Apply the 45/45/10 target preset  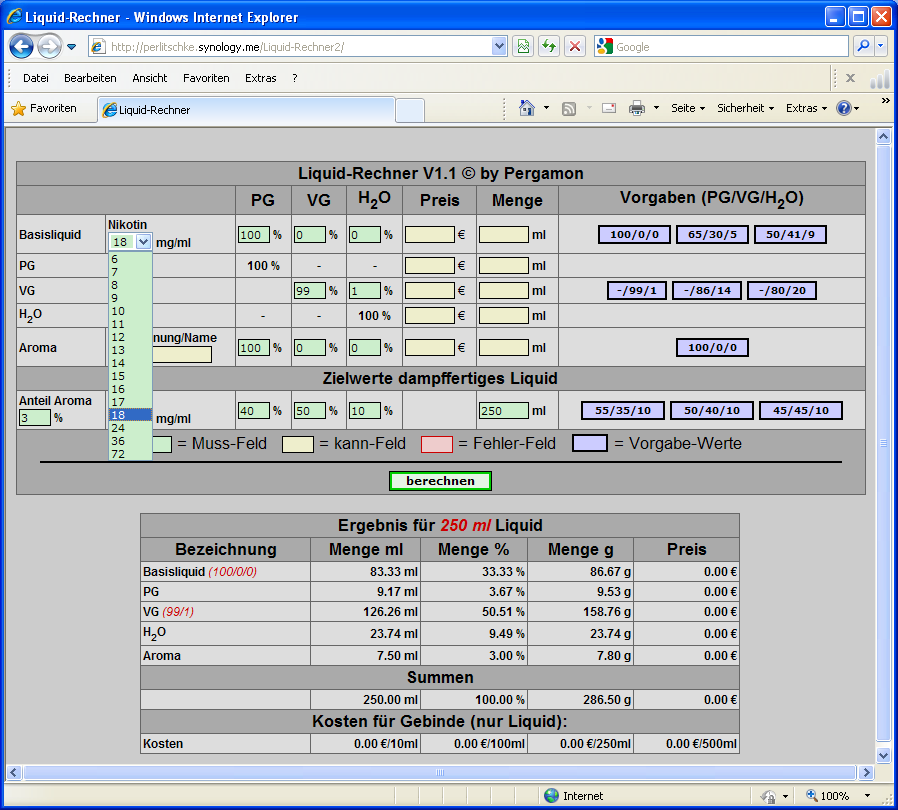801,410
